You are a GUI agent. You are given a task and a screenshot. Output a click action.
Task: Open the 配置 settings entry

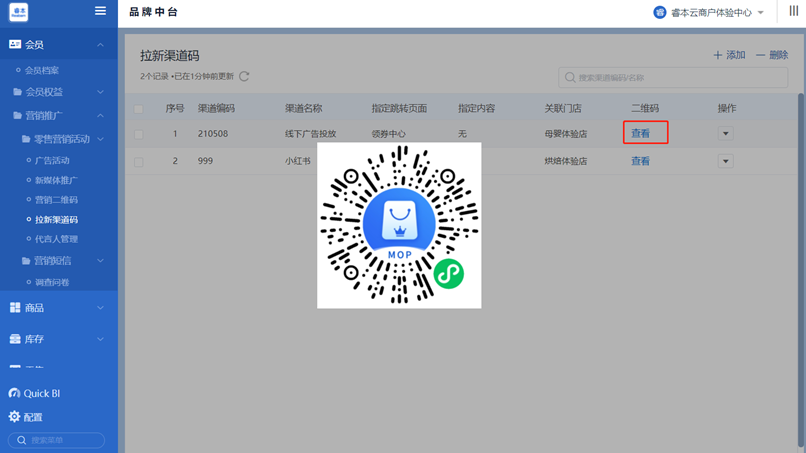[x=33, y=417]
